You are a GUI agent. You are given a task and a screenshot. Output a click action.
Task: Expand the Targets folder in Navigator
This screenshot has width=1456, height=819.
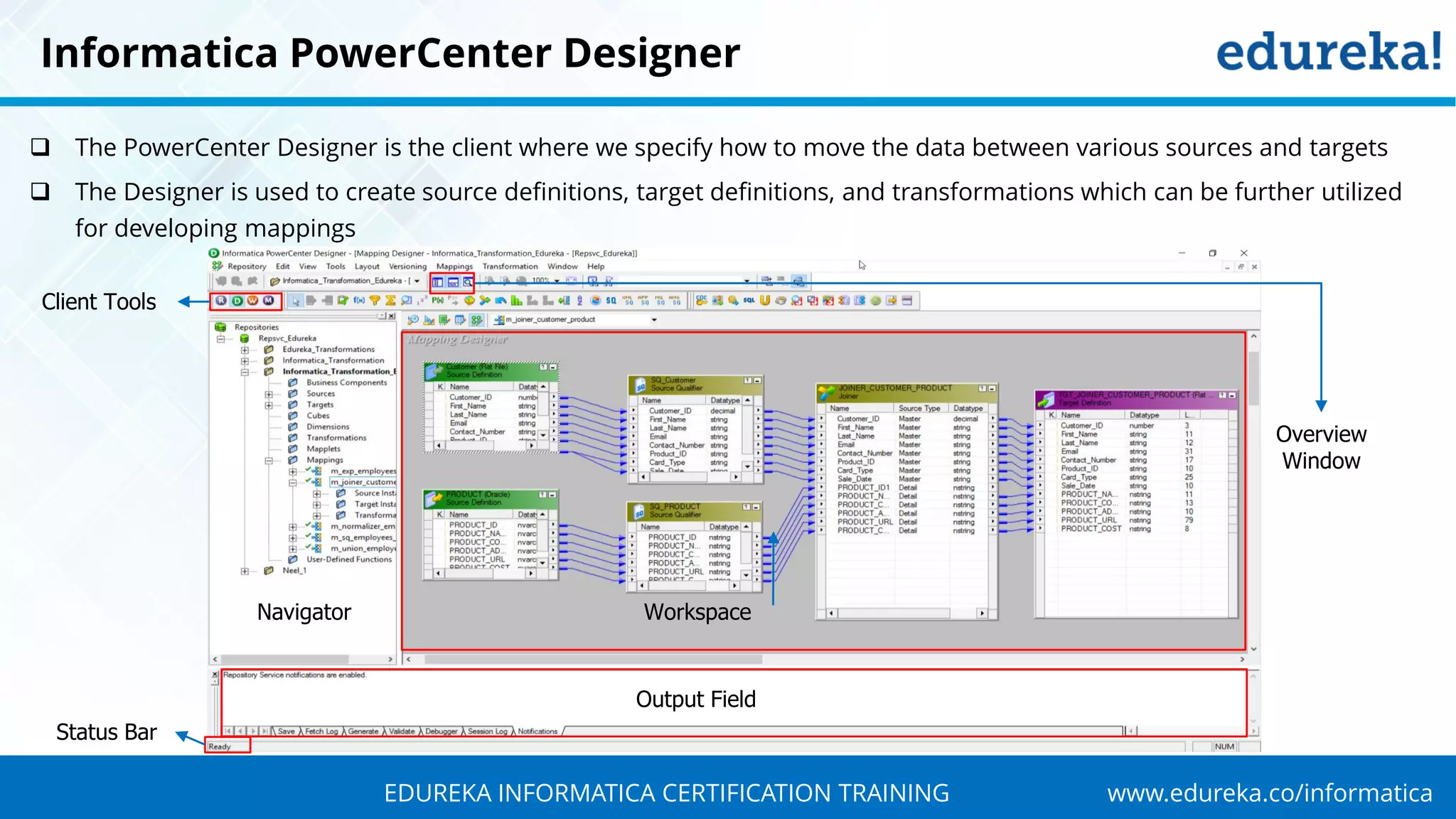pos(269,405)
